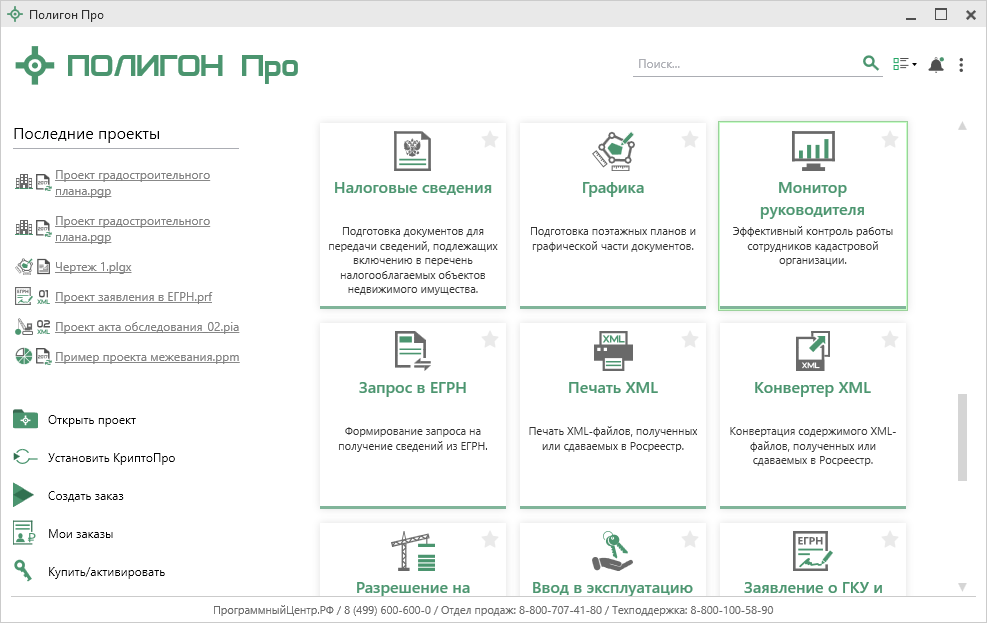This screenshot has width=987, height=623.
Task: Open the three-dot options menu
Action: click(x=961, y=65)
